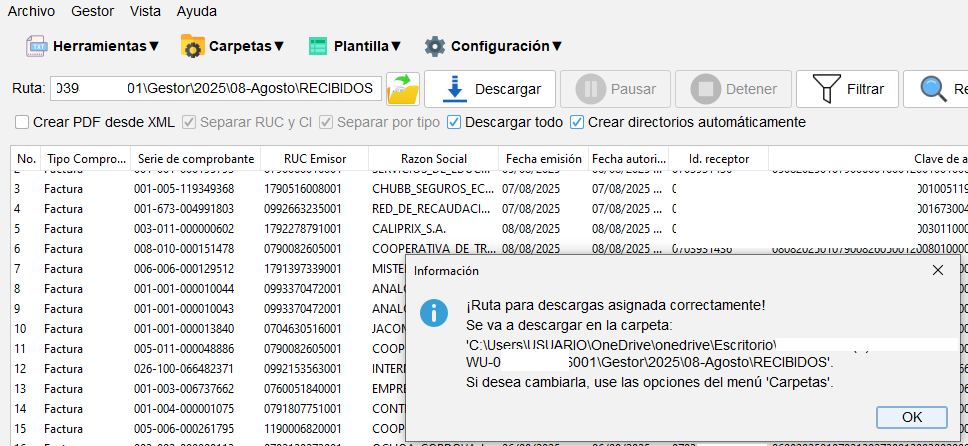Expand the Plantilla dropdown
This screenshot has width=968, height=446.
click(367, 46)
